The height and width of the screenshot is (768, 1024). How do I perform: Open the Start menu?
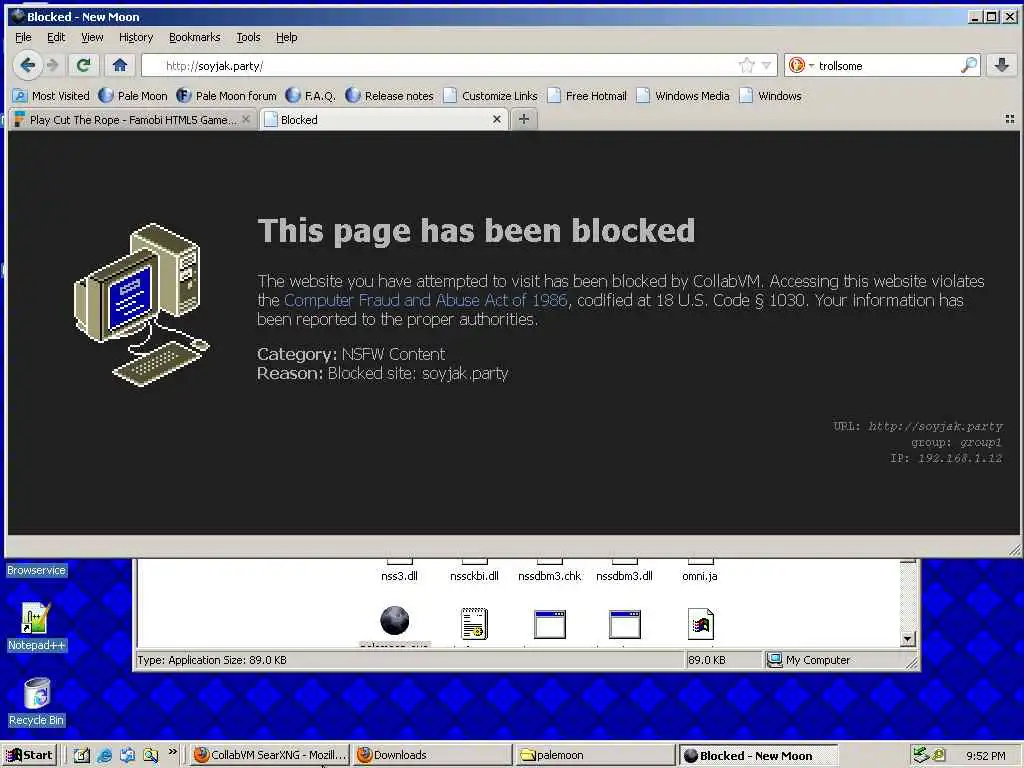click(29, 755)
